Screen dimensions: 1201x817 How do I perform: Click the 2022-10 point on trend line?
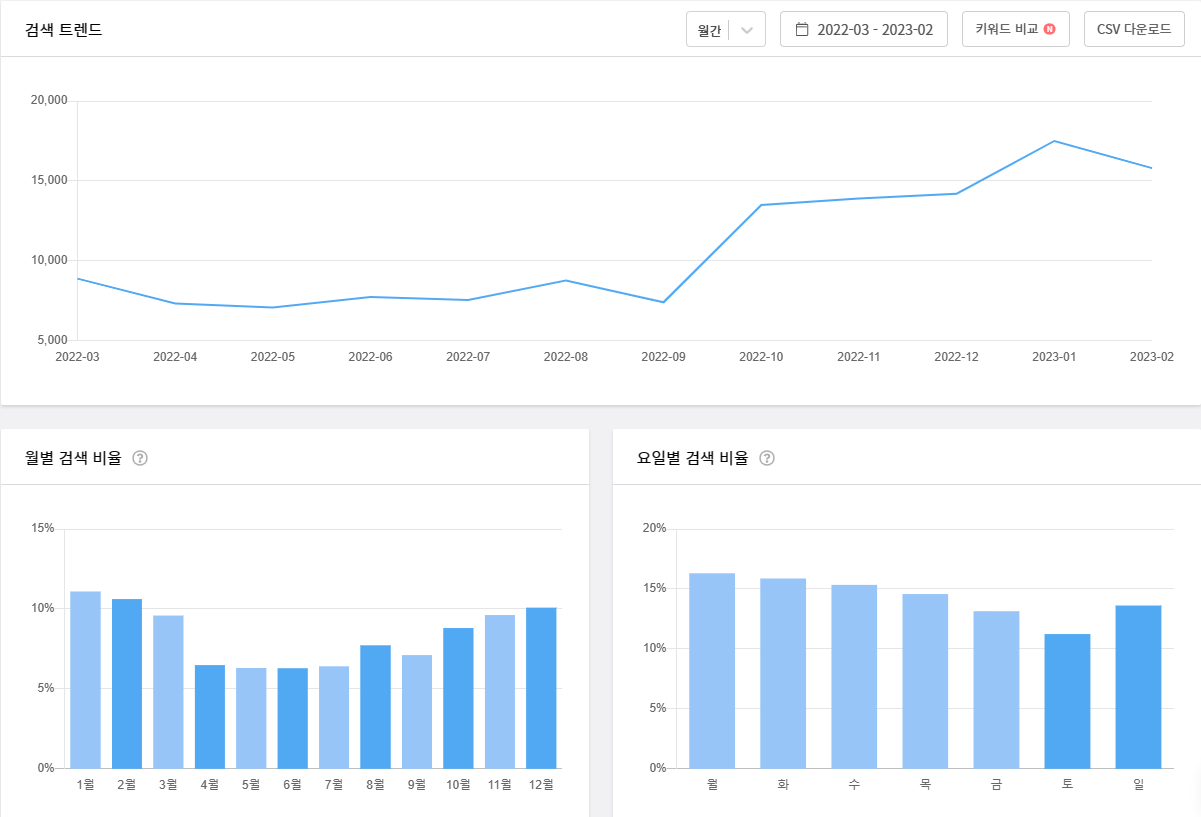pyautogui.click(x=761, y=205)
